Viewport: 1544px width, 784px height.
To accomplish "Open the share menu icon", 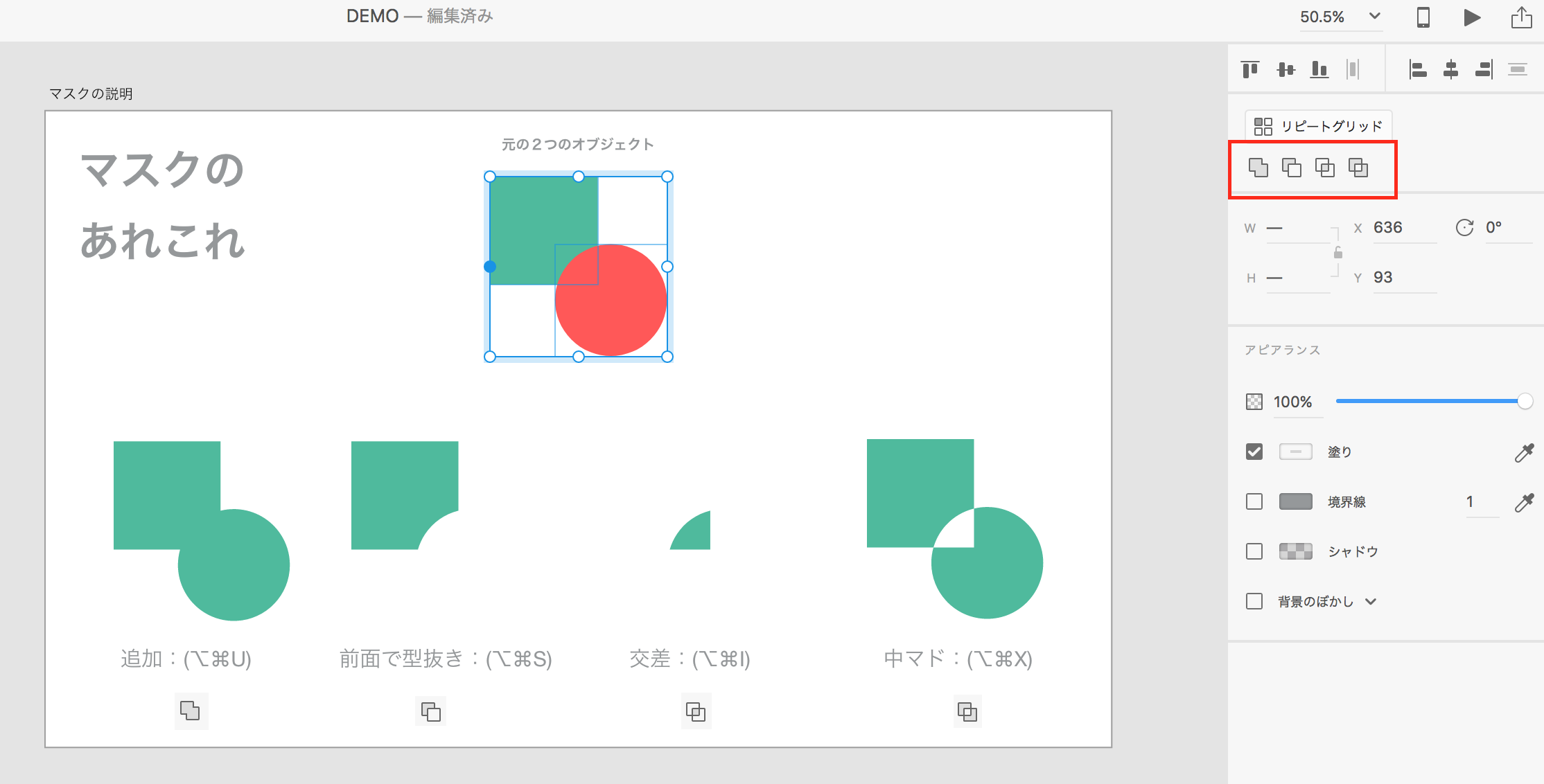I will (x=1521, y=17).
